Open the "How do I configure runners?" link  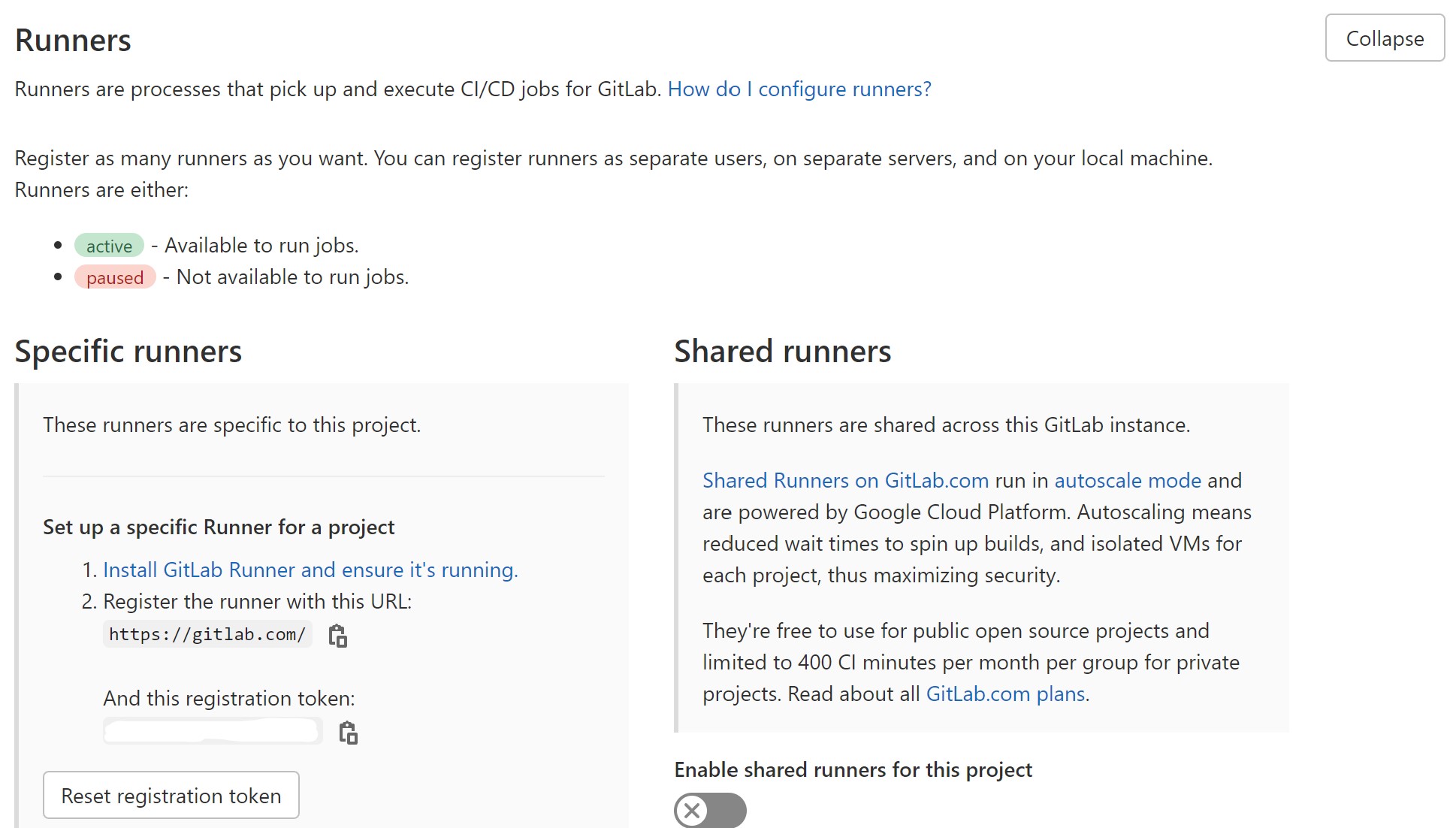click(799, 89)
